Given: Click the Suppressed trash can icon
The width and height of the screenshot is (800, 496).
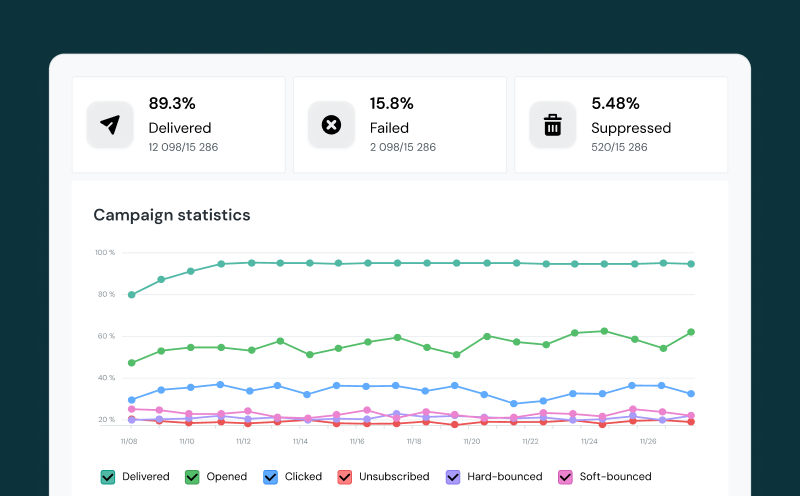Looking at the screenshot, I should coord(552,125).
